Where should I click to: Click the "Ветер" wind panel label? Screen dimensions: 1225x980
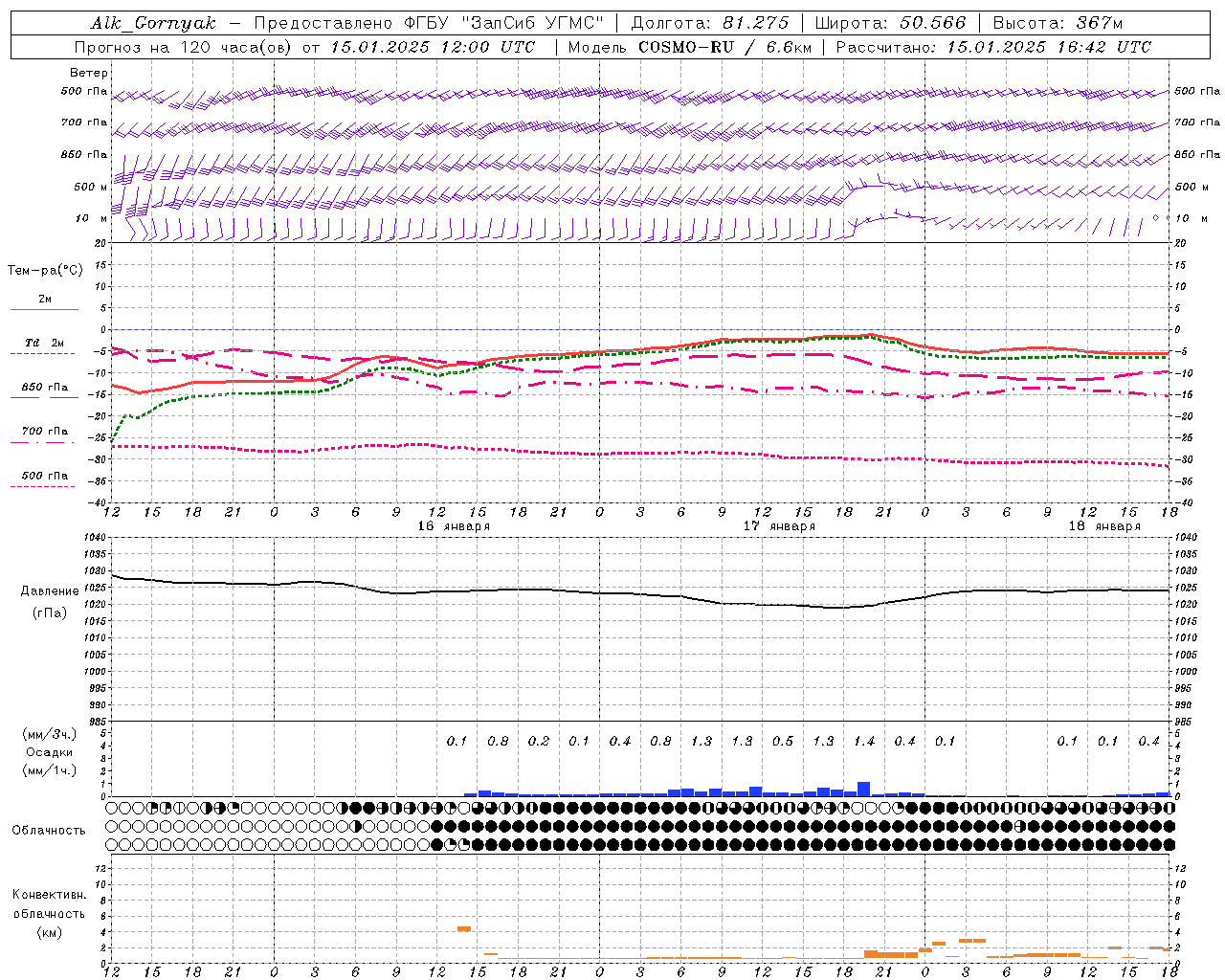[89, 73]
